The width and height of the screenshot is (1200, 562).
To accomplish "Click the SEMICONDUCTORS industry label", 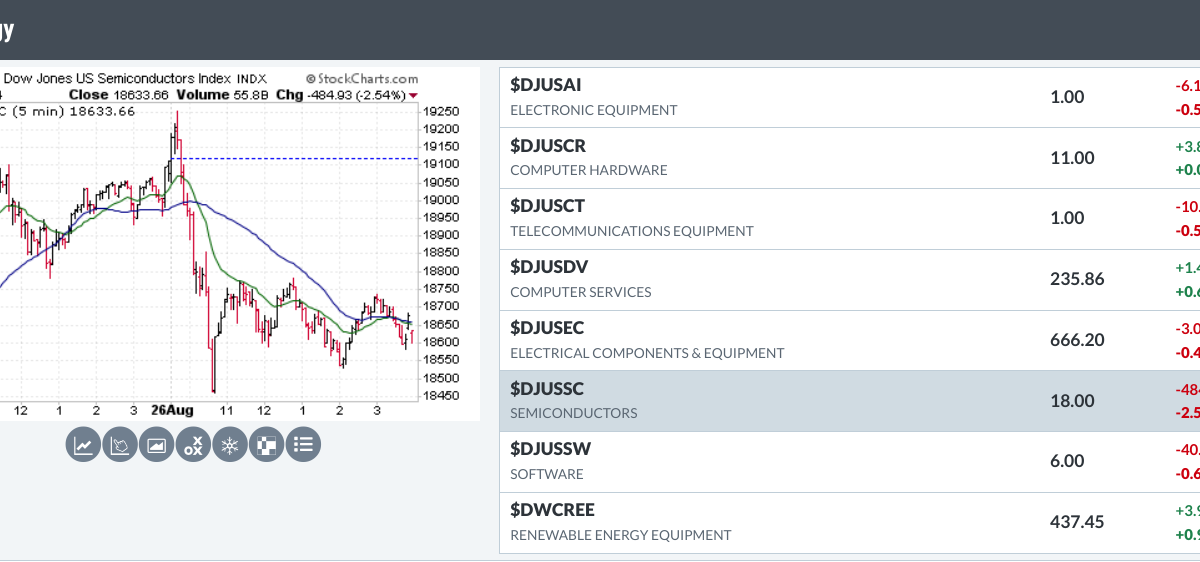I will (x=574, y=413).
